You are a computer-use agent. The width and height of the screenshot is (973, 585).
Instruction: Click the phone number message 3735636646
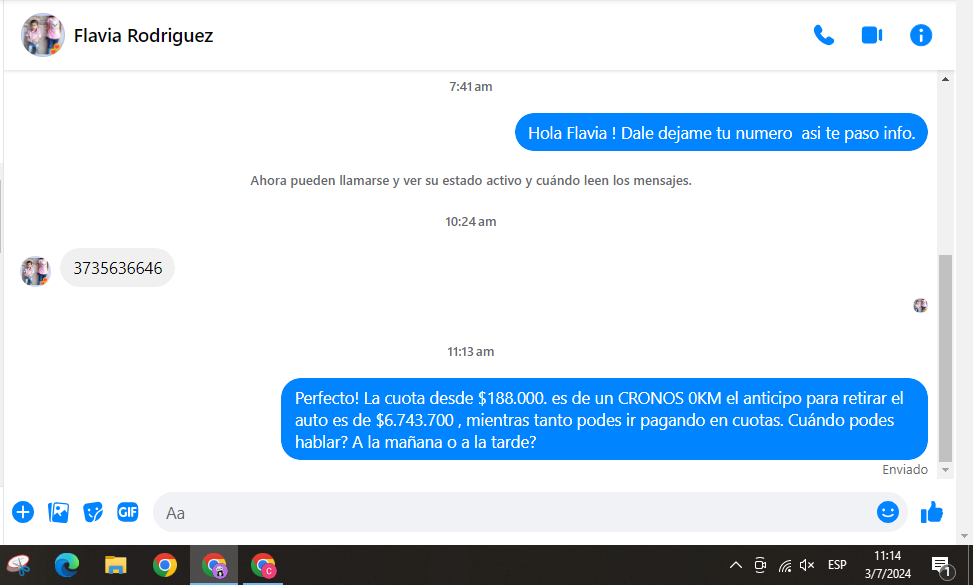point(118,268)
